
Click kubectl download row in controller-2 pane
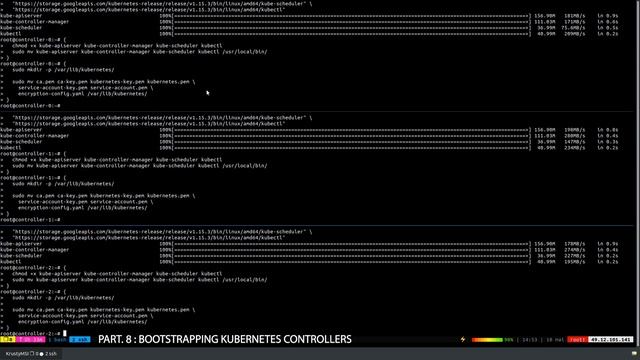(x=309, y=262)
